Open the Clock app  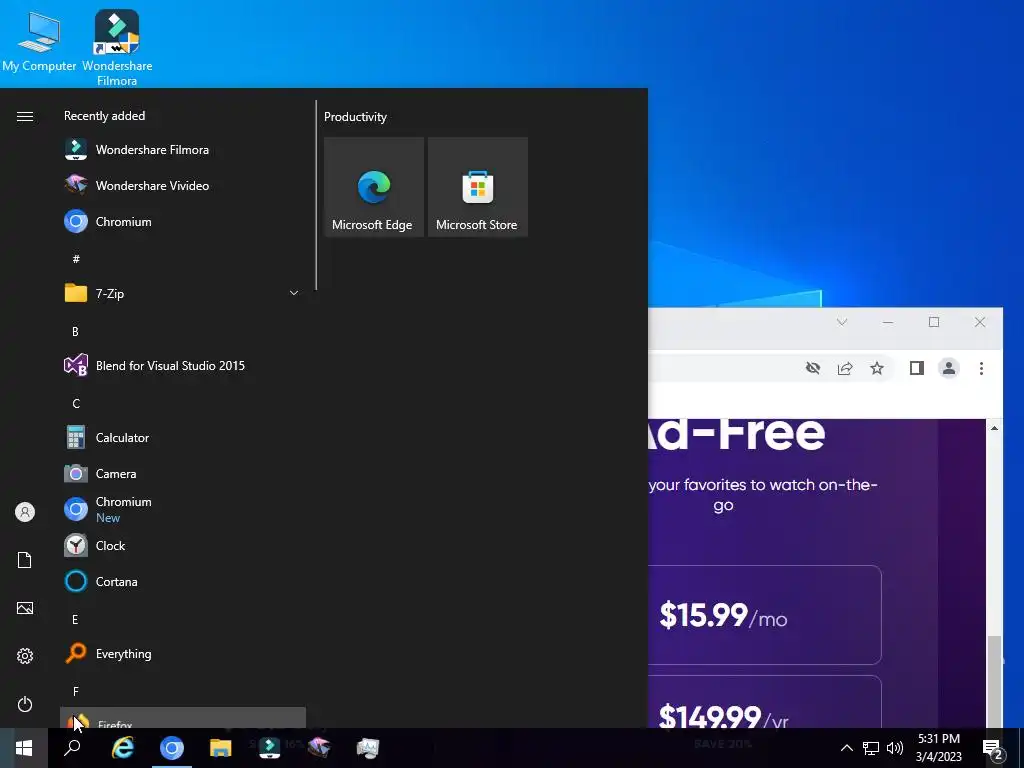coord(182,545)
